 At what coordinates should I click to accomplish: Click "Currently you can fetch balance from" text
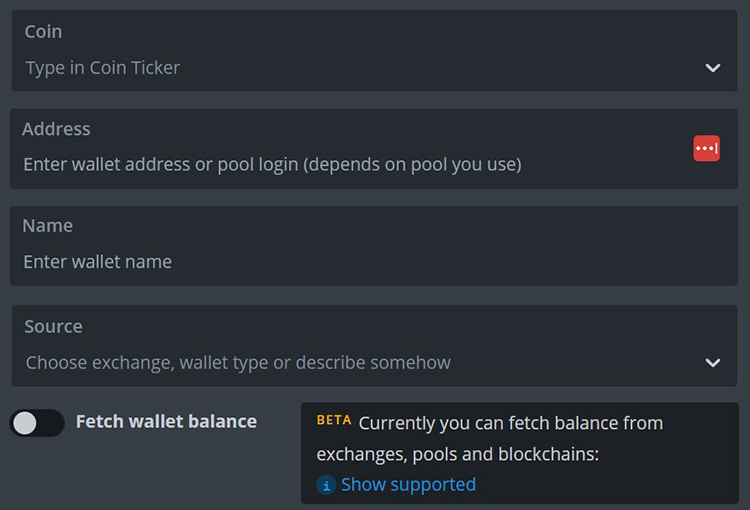pos(510,423)
